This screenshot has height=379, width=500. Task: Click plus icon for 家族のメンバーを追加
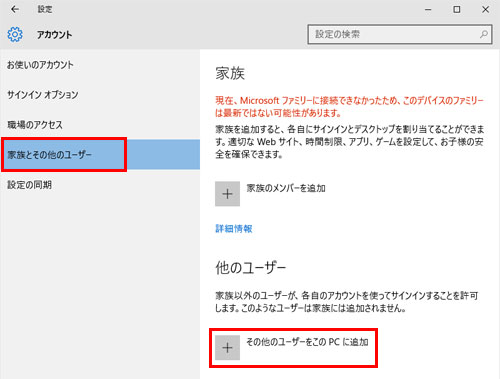click(x=227, y=194)
